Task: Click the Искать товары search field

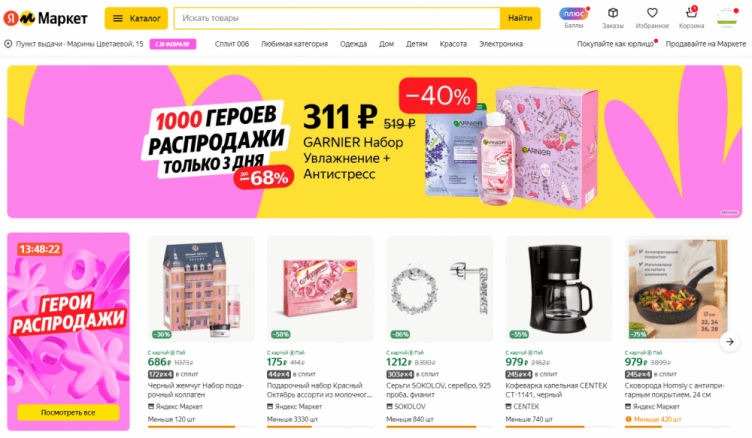Action: pyautogui.click(x=337, y=18)
